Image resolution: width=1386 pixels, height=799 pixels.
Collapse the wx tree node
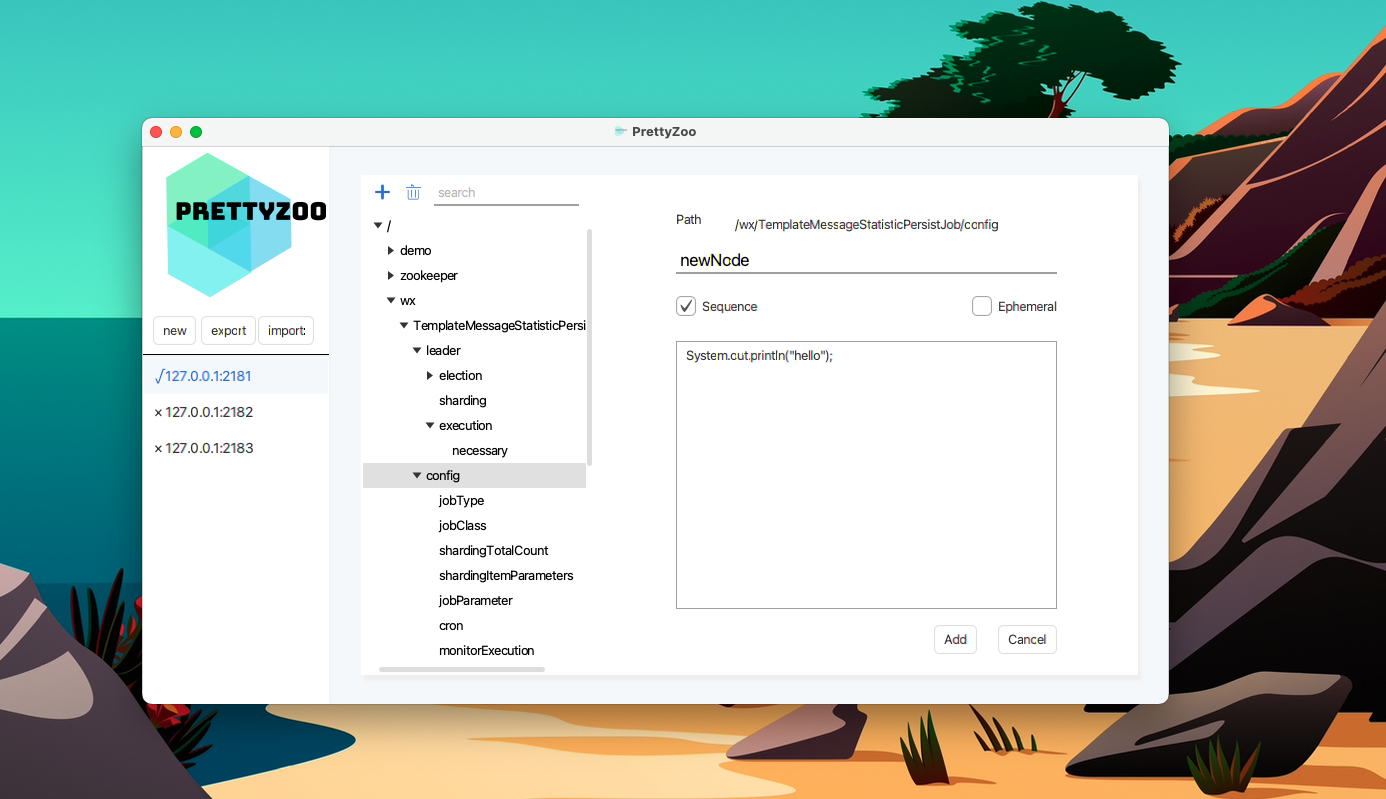pyautogui.click(x=391, y=300)
